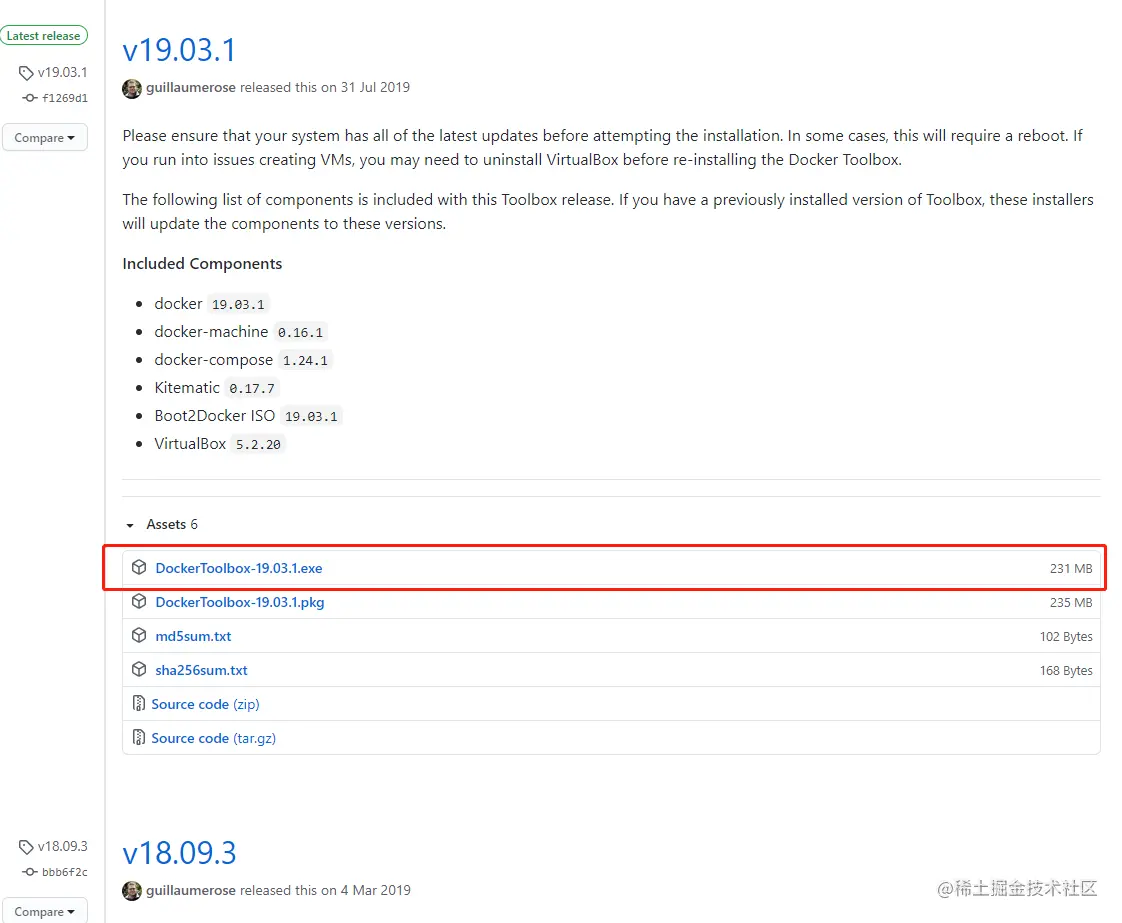Open commit f1269d1
Viewport: 1122px width, 923px height.
tap(64, 98)
